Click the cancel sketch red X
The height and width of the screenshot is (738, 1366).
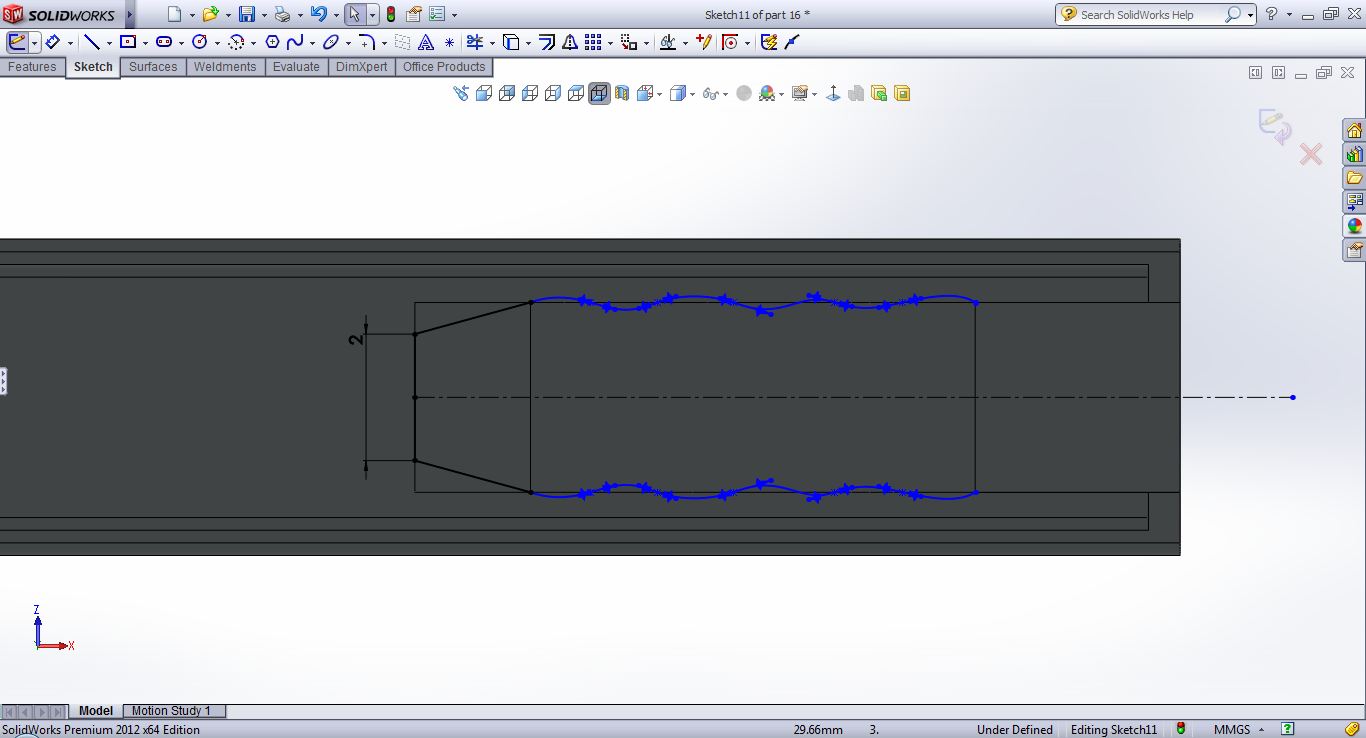coord(1310,154)
